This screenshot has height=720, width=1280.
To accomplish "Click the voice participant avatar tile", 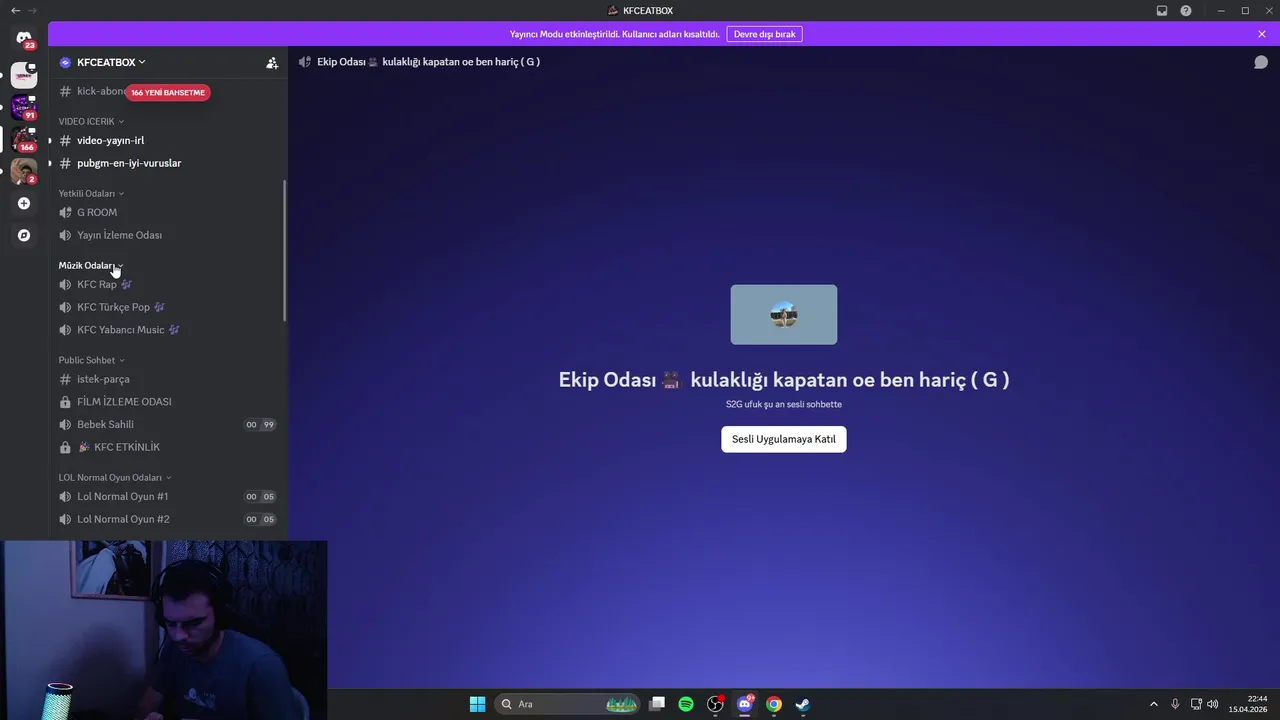I will (x=784, y=315).
